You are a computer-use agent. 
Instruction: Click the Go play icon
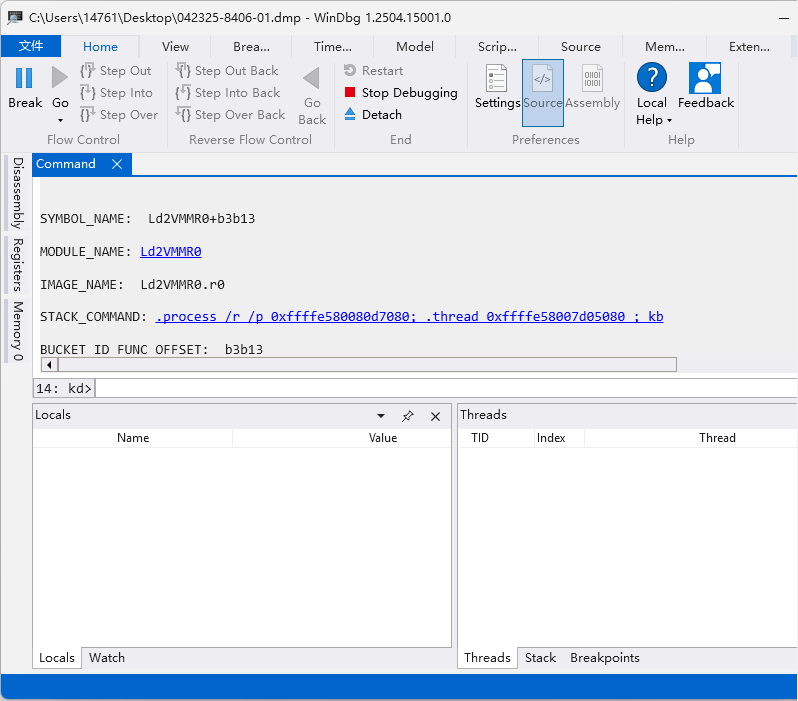point(60,78)
